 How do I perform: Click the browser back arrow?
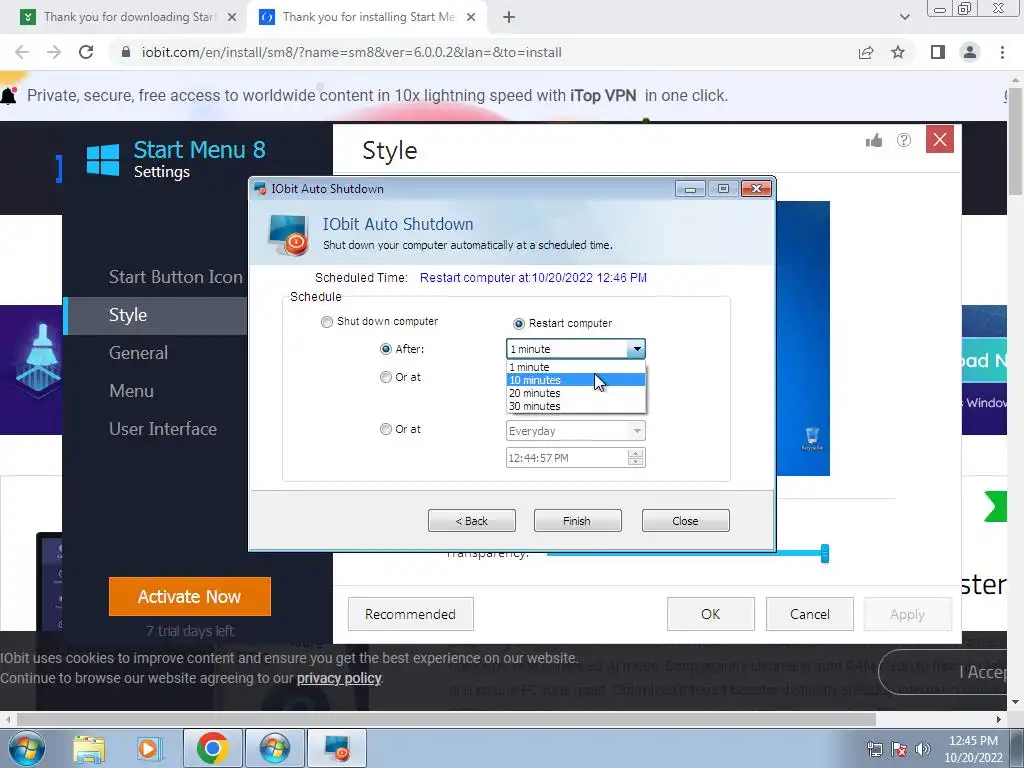click(22, 52)
